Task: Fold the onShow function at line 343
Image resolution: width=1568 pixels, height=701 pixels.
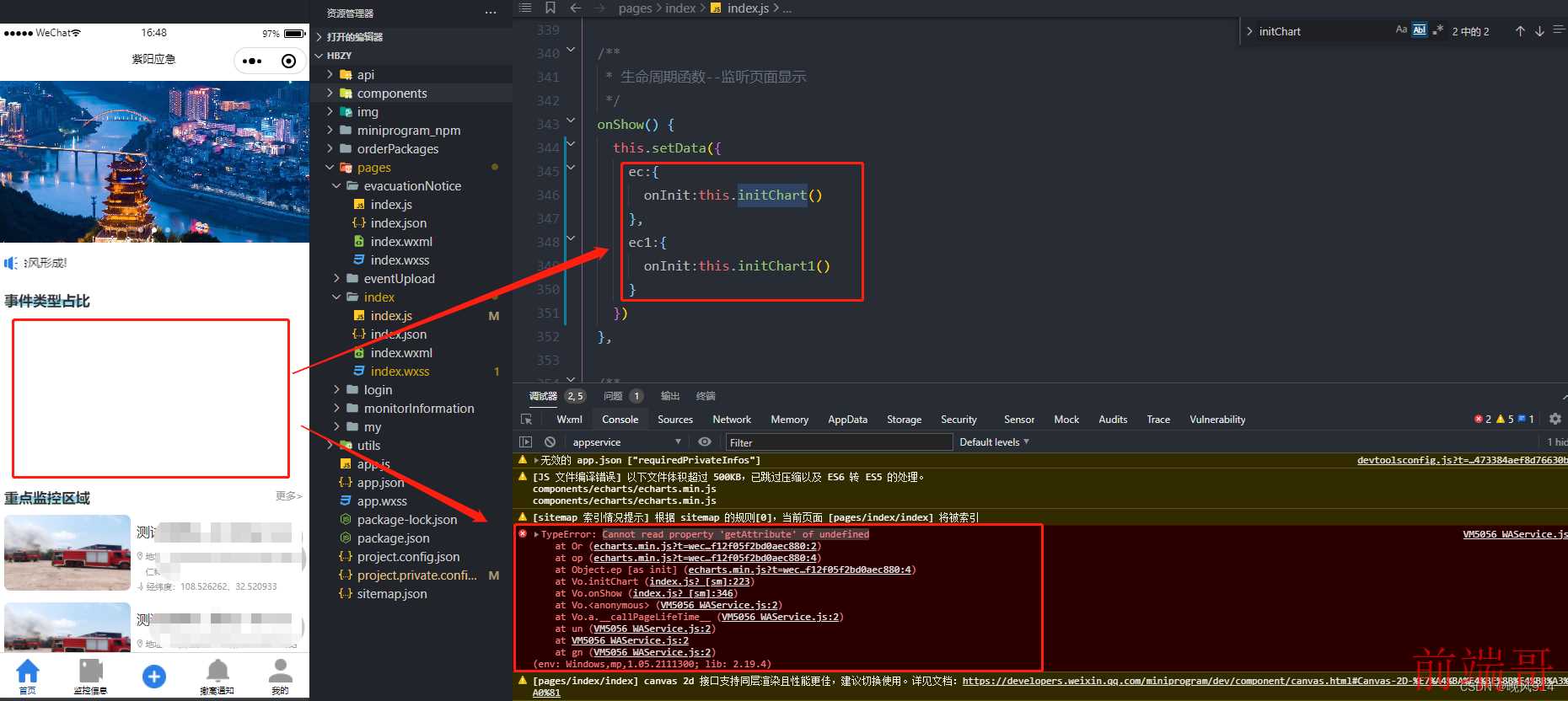Action: (571, 121)
